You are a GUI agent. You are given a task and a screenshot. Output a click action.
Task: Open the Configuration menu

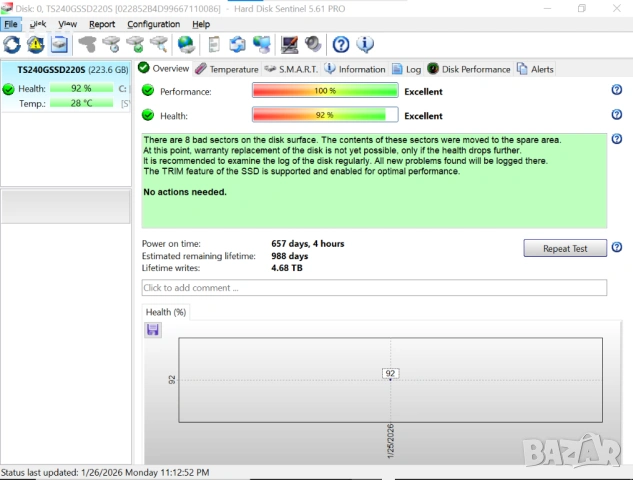click(153, 23)
